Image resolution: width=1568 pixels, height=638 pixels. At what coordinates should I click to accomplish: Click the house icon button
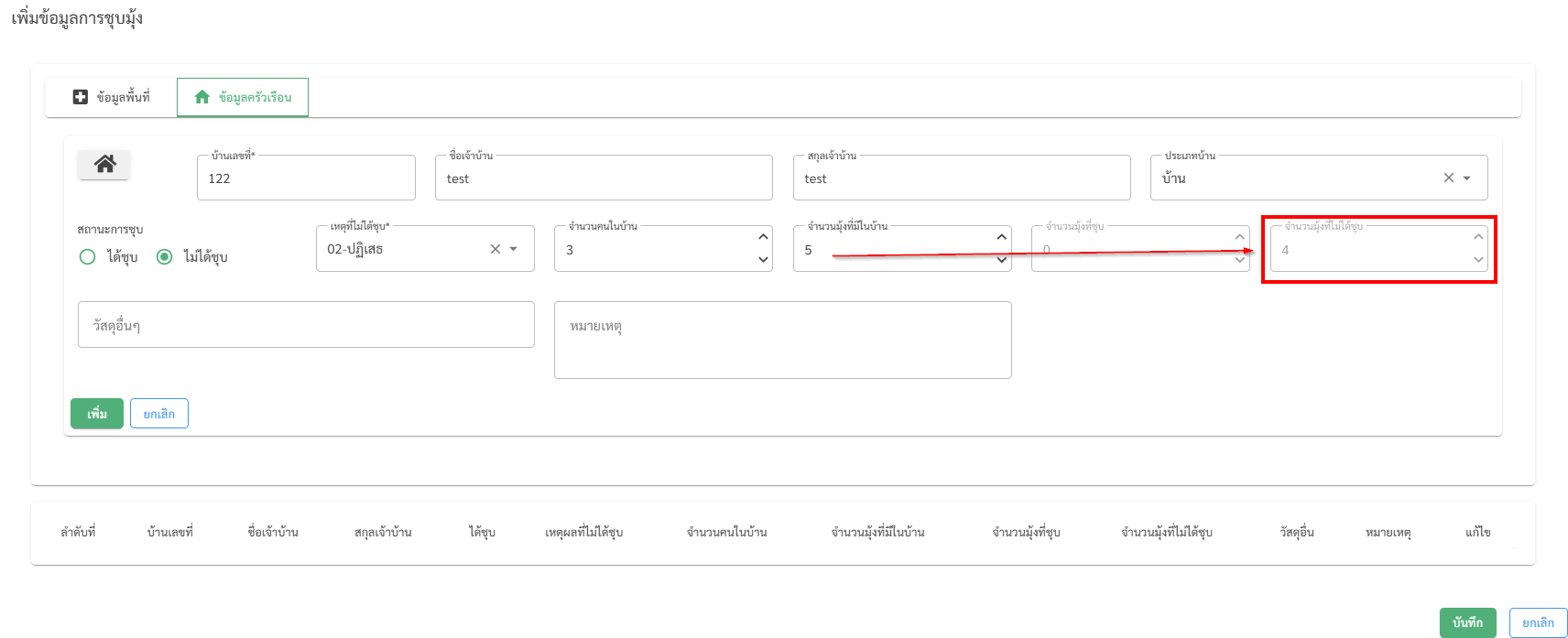click(x=104, y=165)
